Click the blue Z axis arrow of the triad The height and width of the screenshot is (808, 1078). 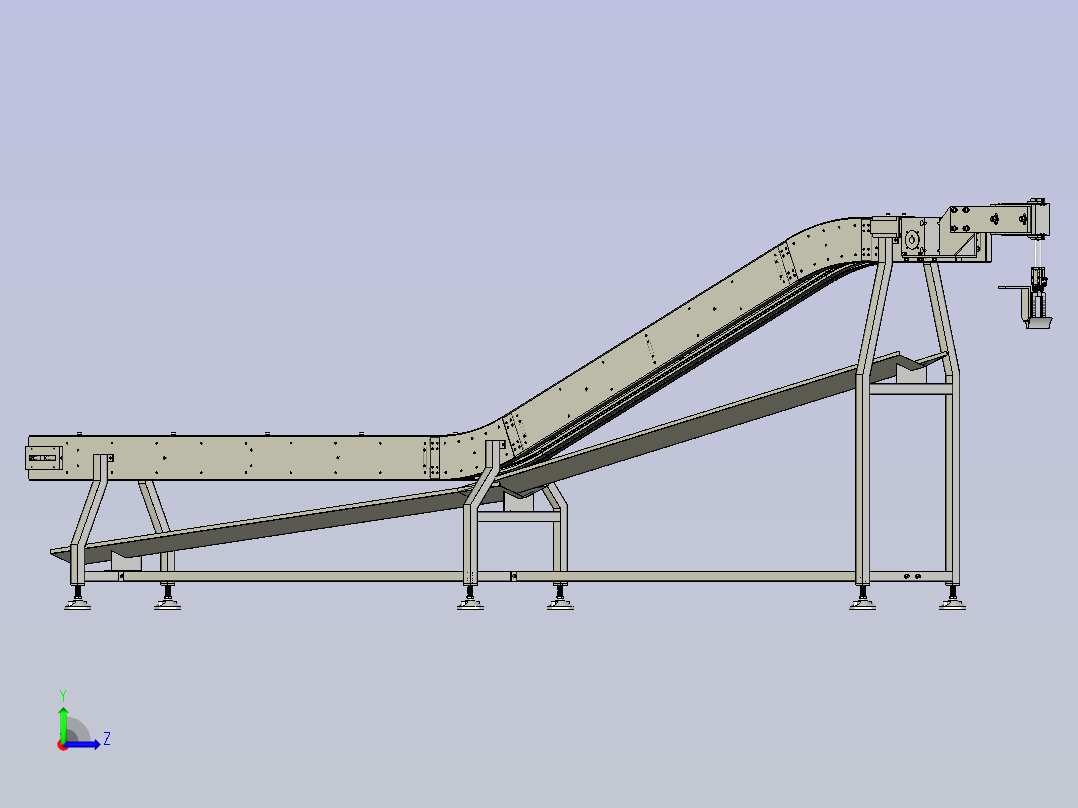pos(84,744)
